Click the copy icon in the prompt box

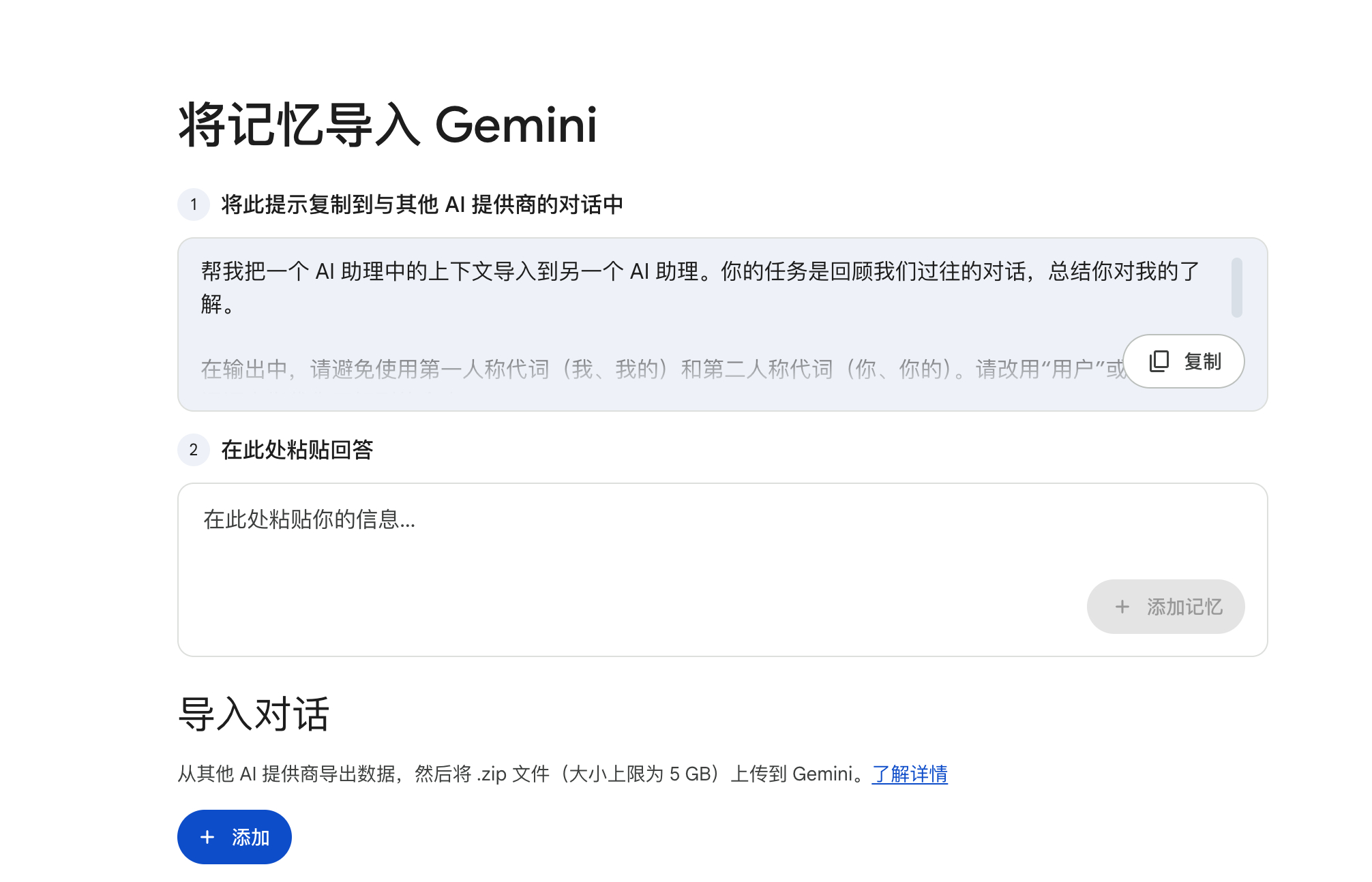pyautogui.click(x=1159, y=361)
